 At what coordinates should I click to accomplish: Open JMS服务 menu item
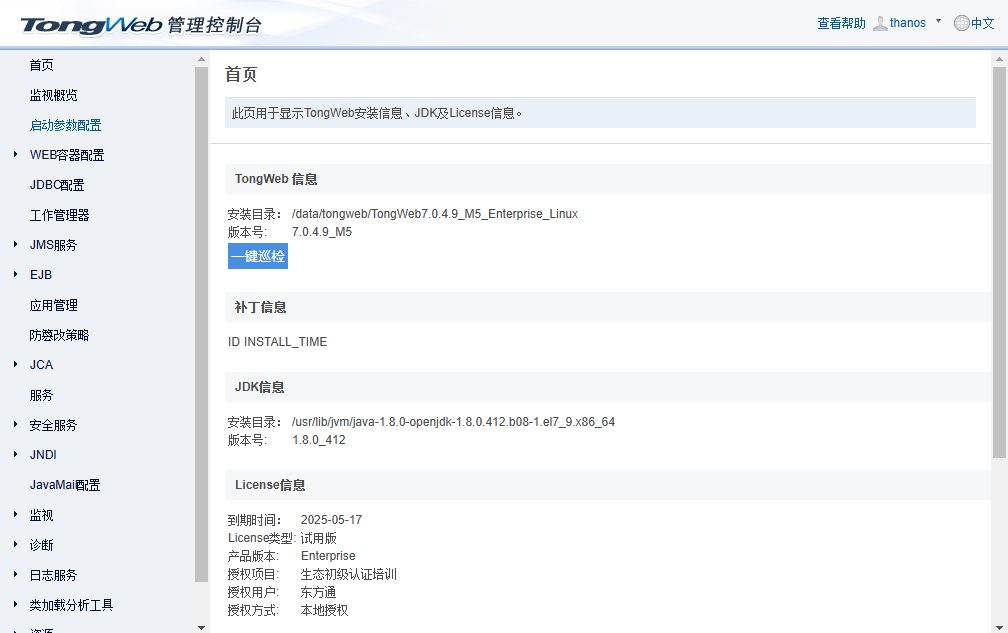click(x=53, y=245)
